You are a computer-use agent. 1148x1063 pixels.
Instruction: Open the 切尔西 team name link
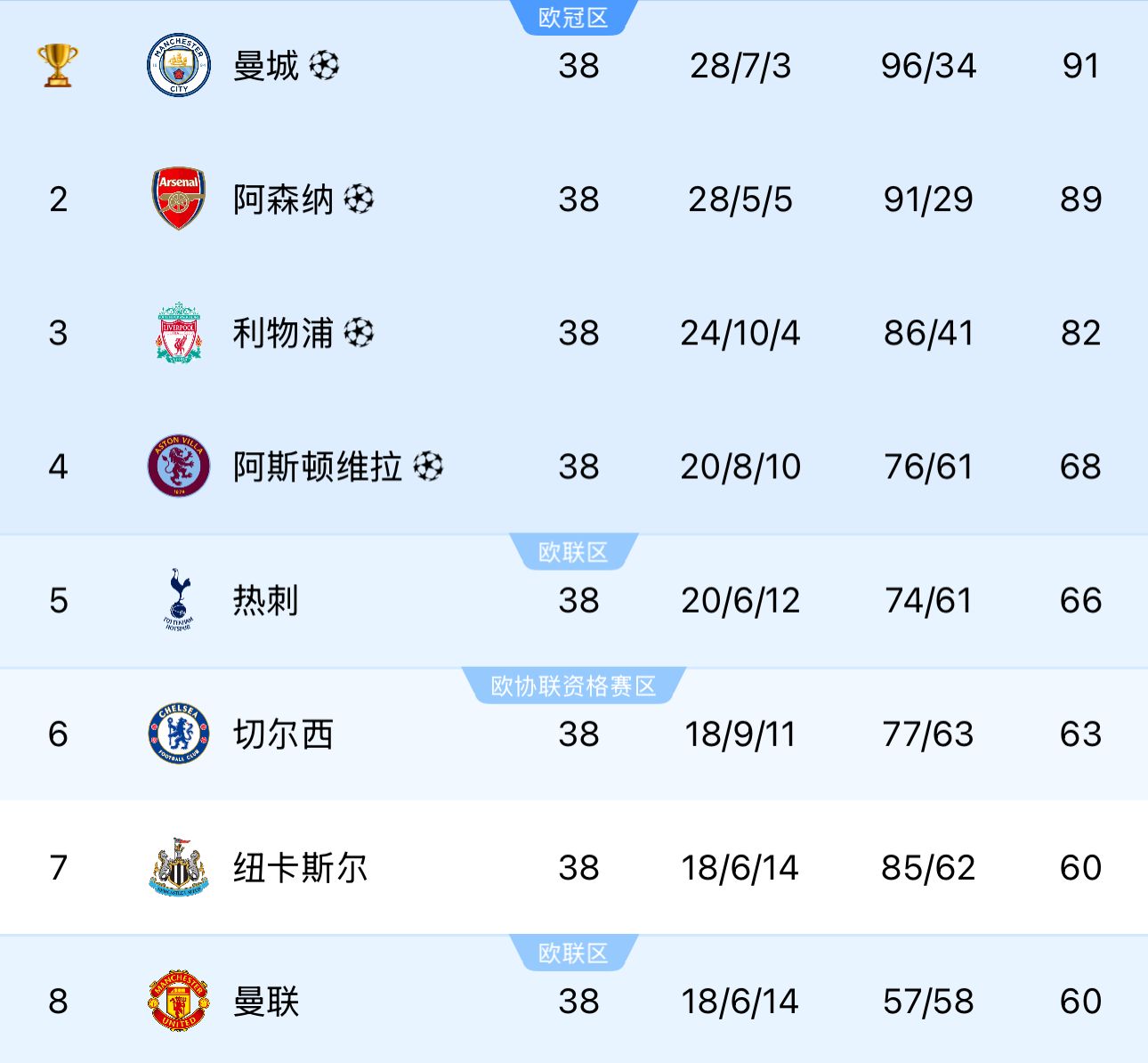[283, 734]
